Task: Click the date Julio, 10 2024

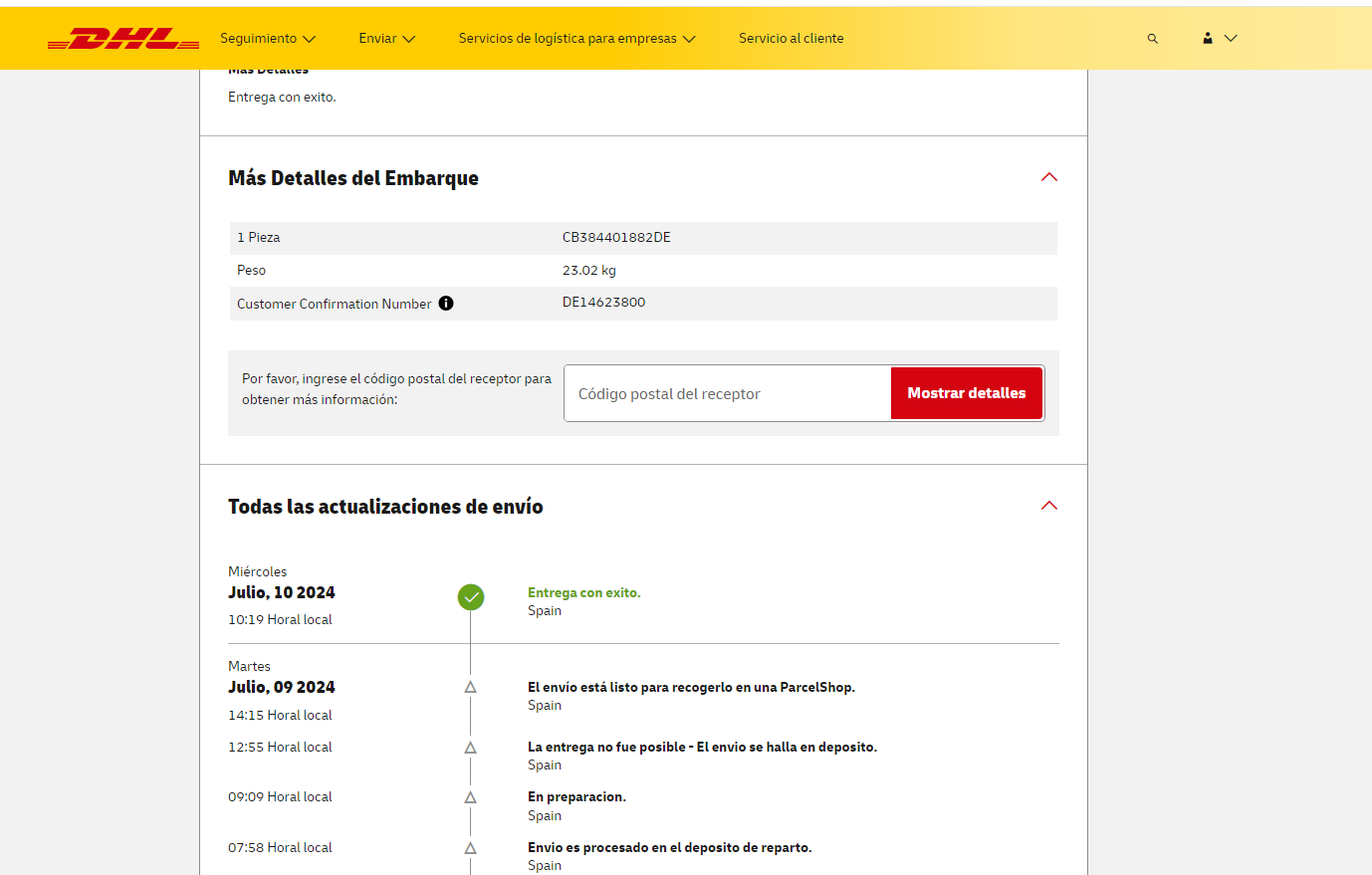Action: click(282, 593)
